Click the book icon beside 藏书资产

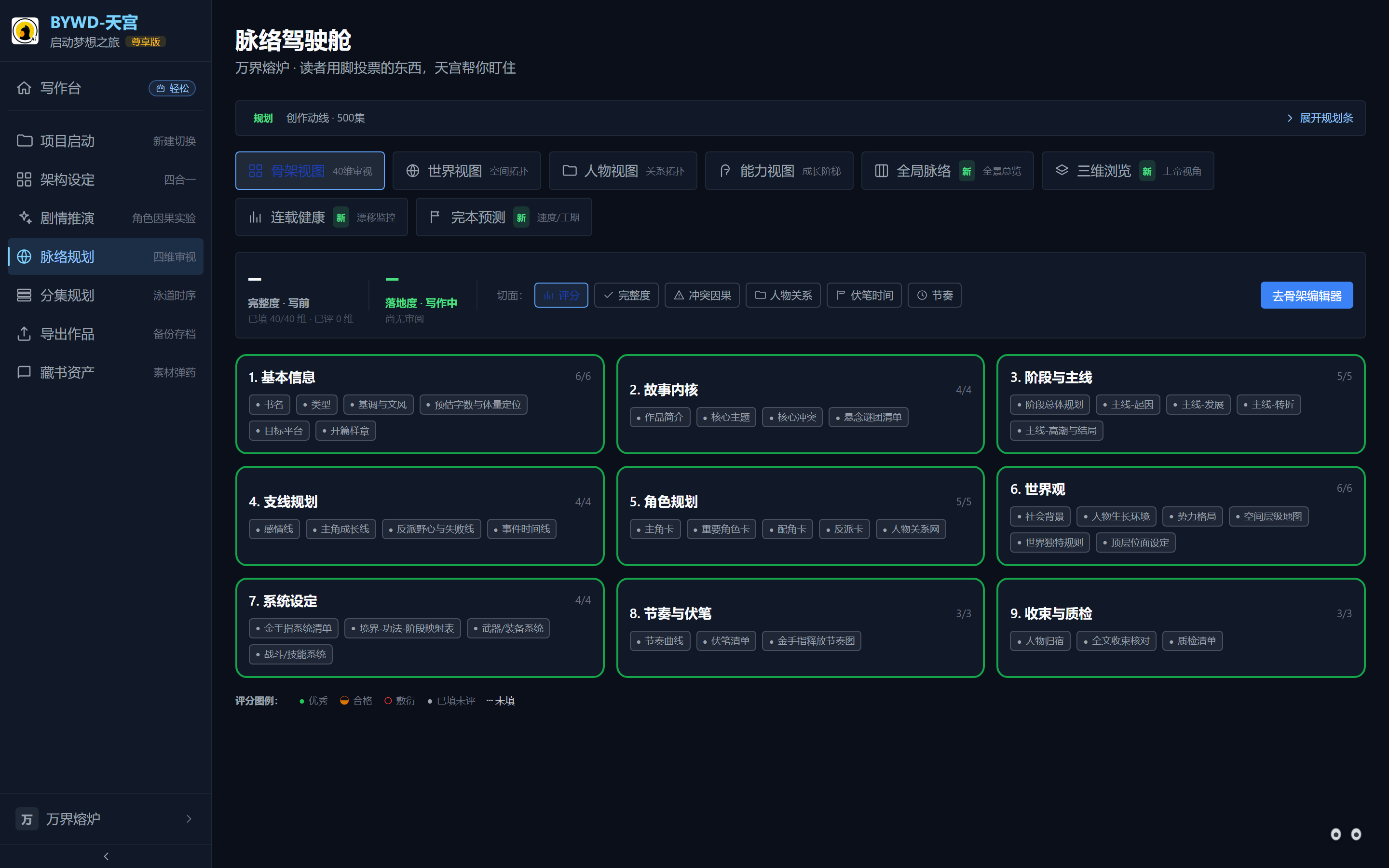24,372
